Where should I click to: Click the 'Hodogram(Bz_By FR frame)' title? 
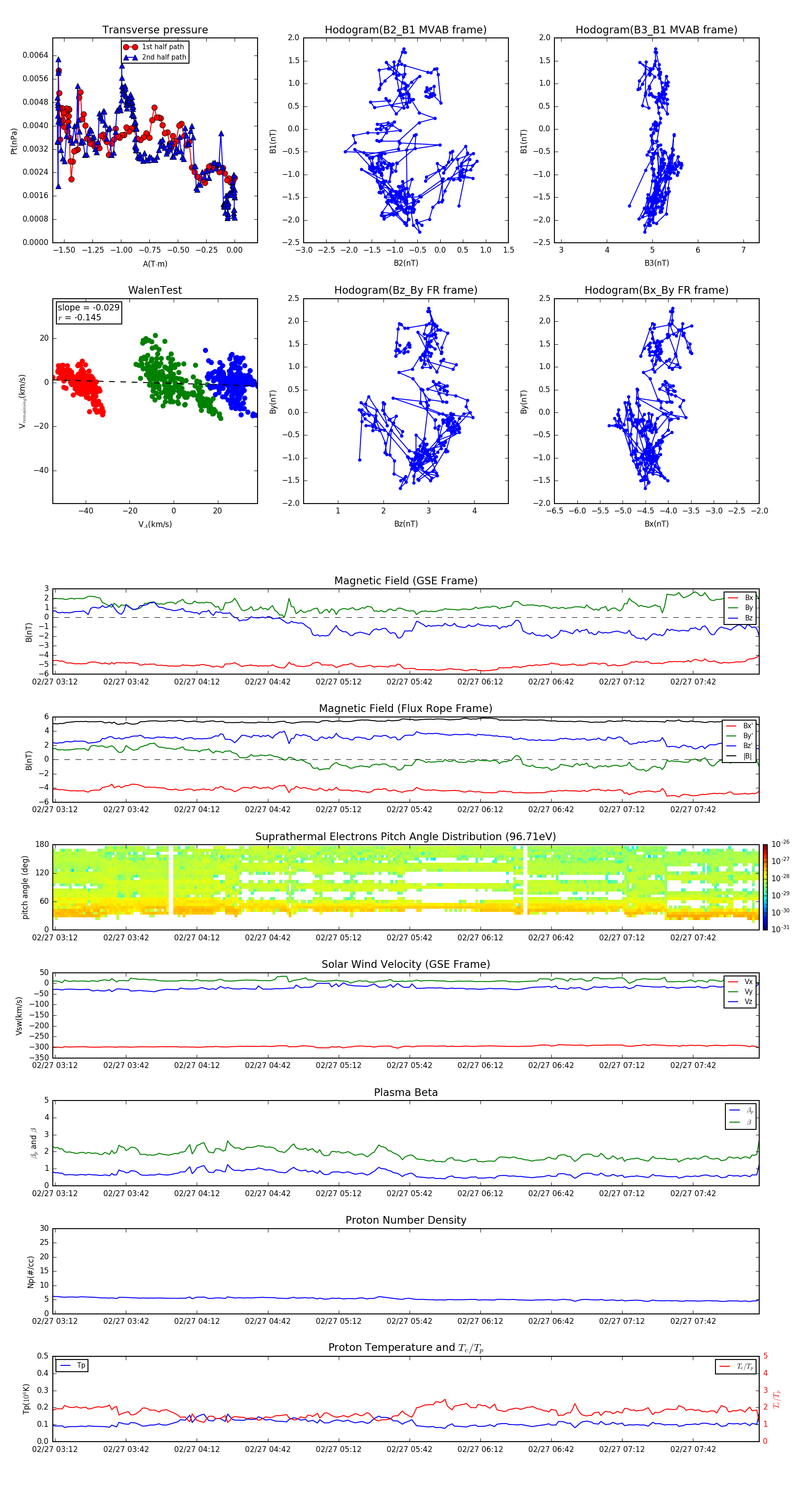406,290
